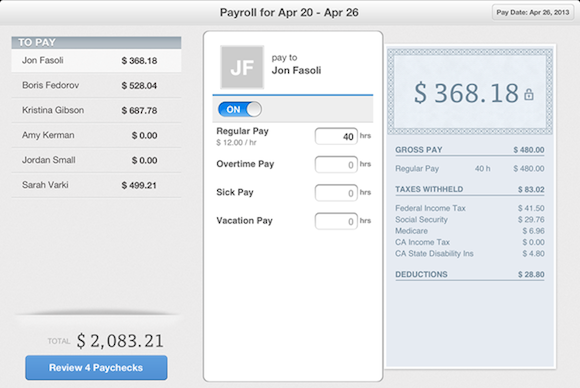Click the $ 83.02 taxes withheld total

[x=531, y=190]
